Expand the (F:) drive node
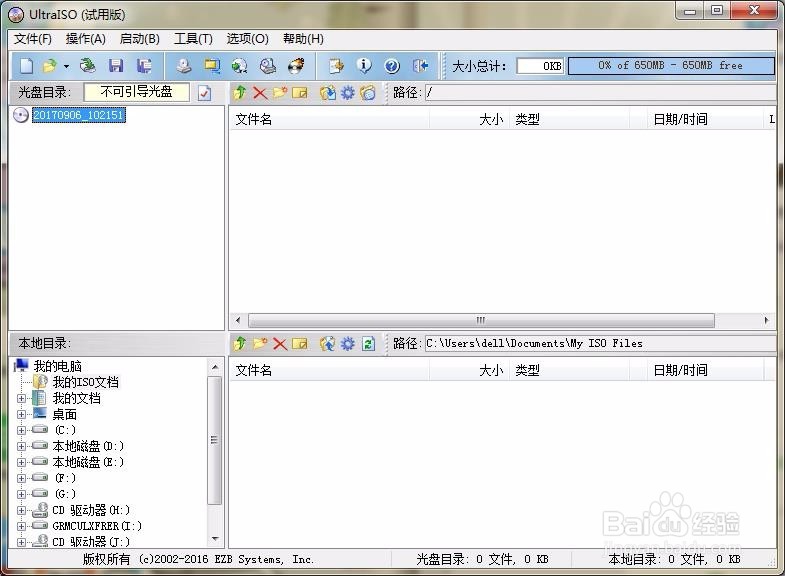 (22, 478)
